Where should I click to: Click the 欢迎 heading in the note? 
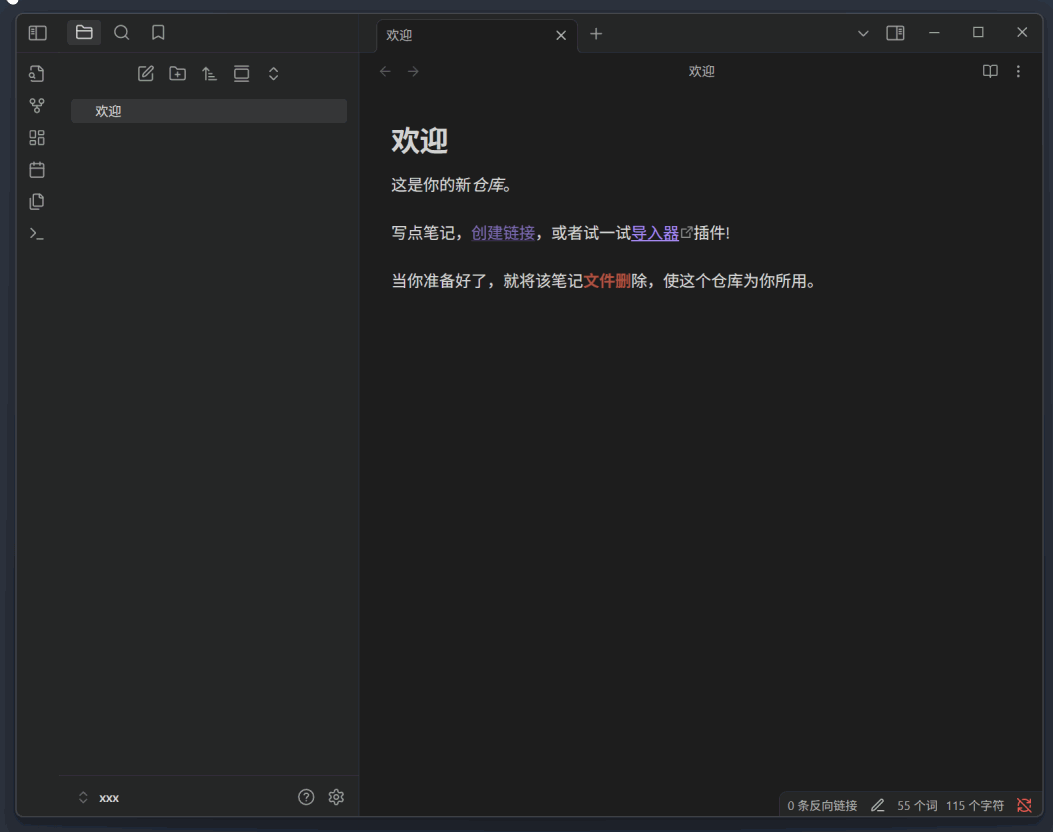tap(420, 141)
